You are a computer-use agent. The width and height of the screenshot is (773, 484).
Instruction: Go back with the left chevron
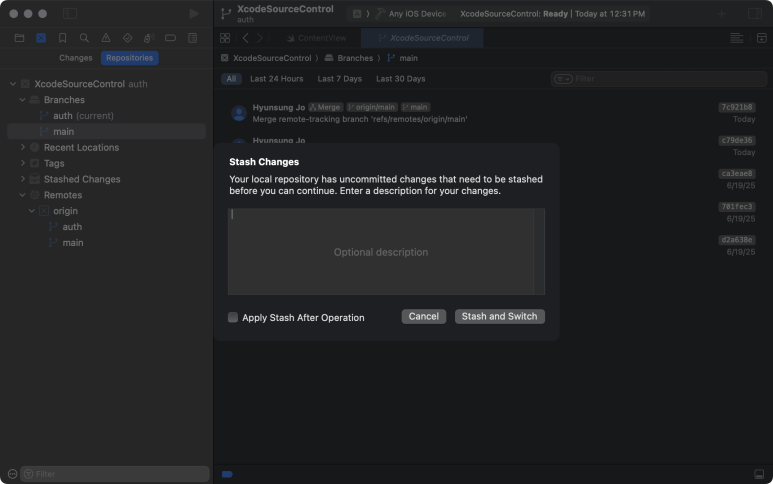click(246, 38)
